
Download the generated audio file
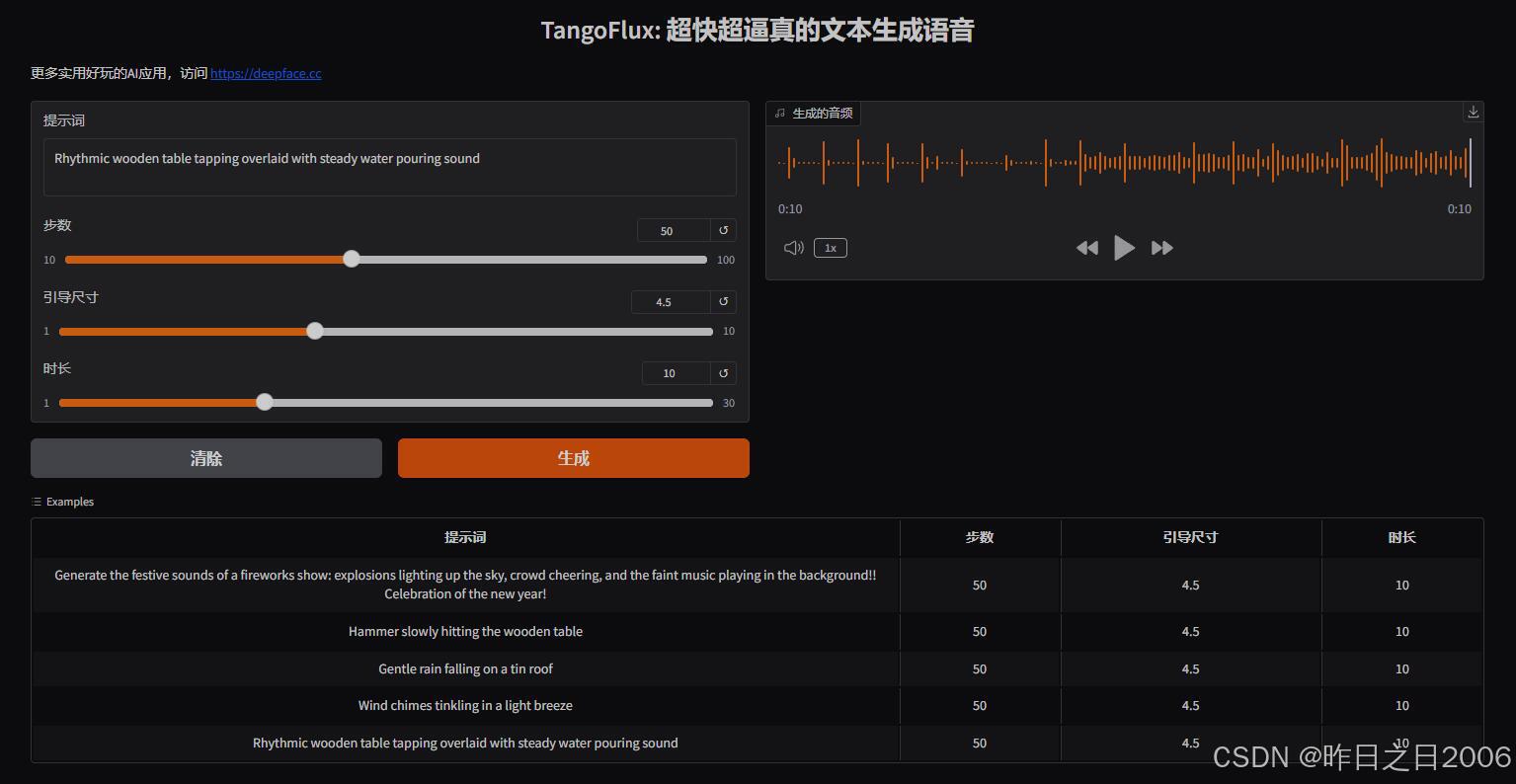[x=1473, y=112]
